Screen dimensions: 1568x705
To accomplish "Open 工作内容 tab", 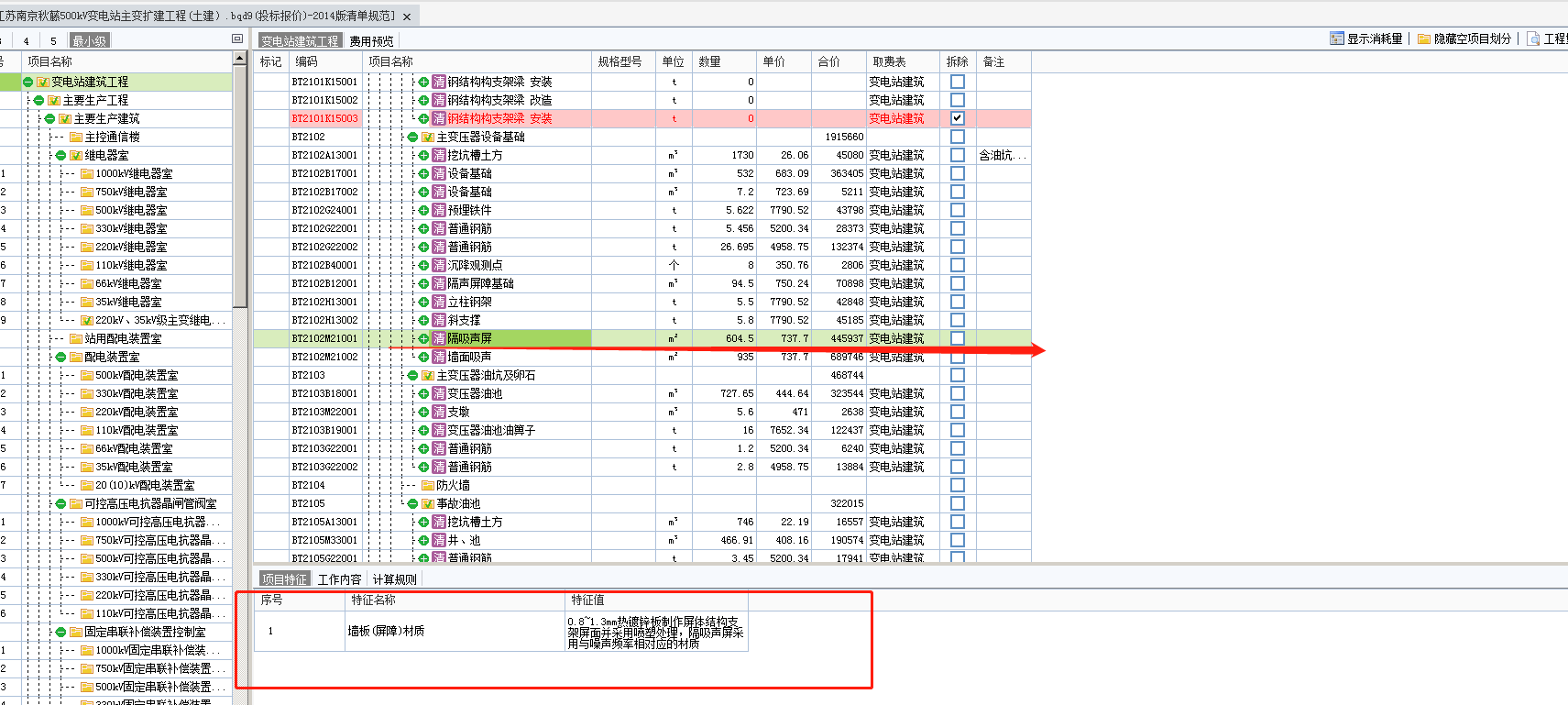I will (x=340, y=579).
